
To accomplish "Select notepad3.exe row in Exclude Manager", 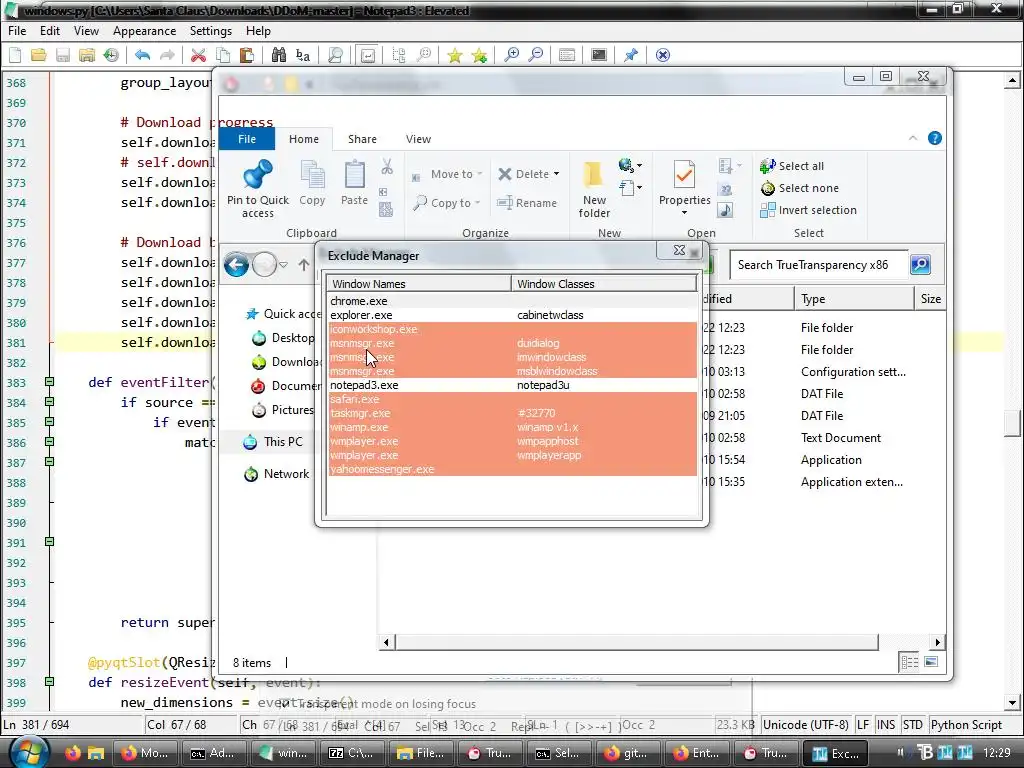I will pos(512,385).
